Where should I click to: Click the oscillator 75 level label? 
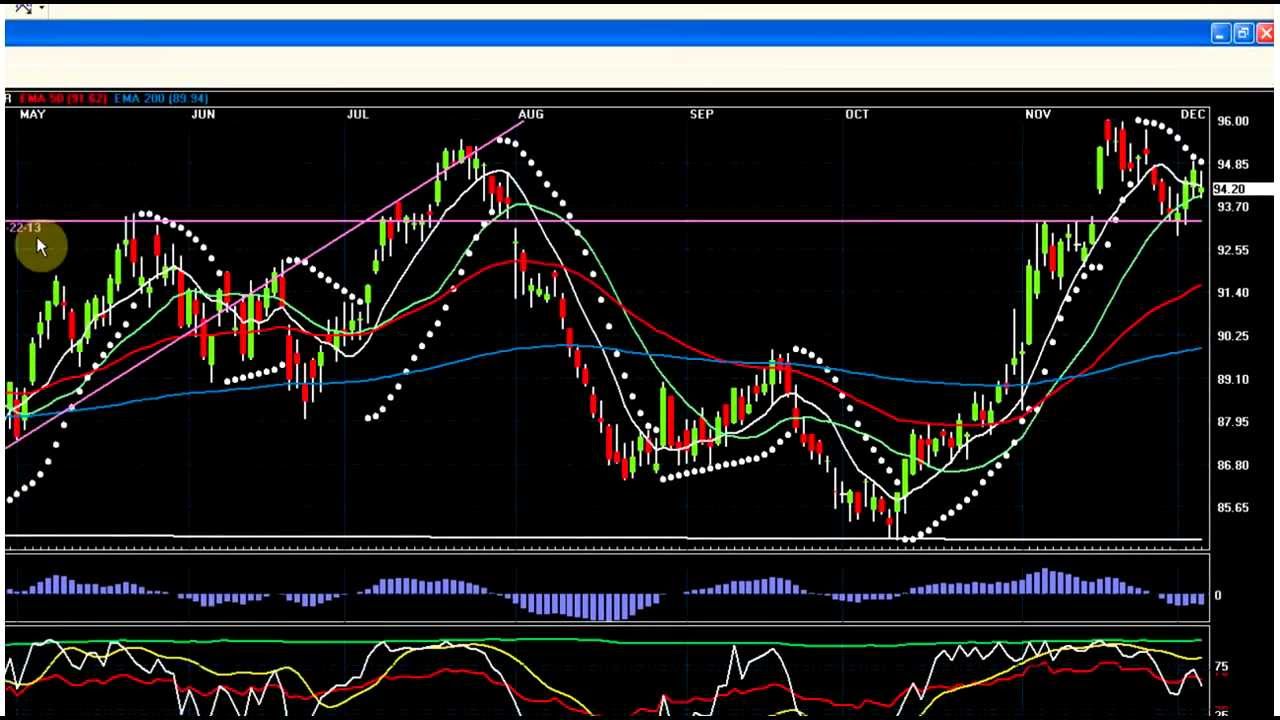1221,667
